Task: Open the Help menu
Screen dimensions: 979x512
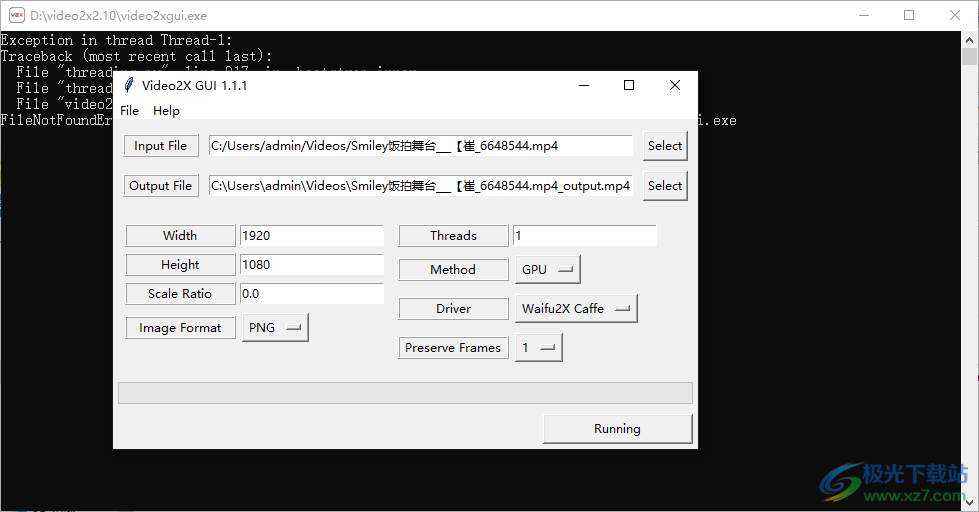Action: tap(166, 111)
